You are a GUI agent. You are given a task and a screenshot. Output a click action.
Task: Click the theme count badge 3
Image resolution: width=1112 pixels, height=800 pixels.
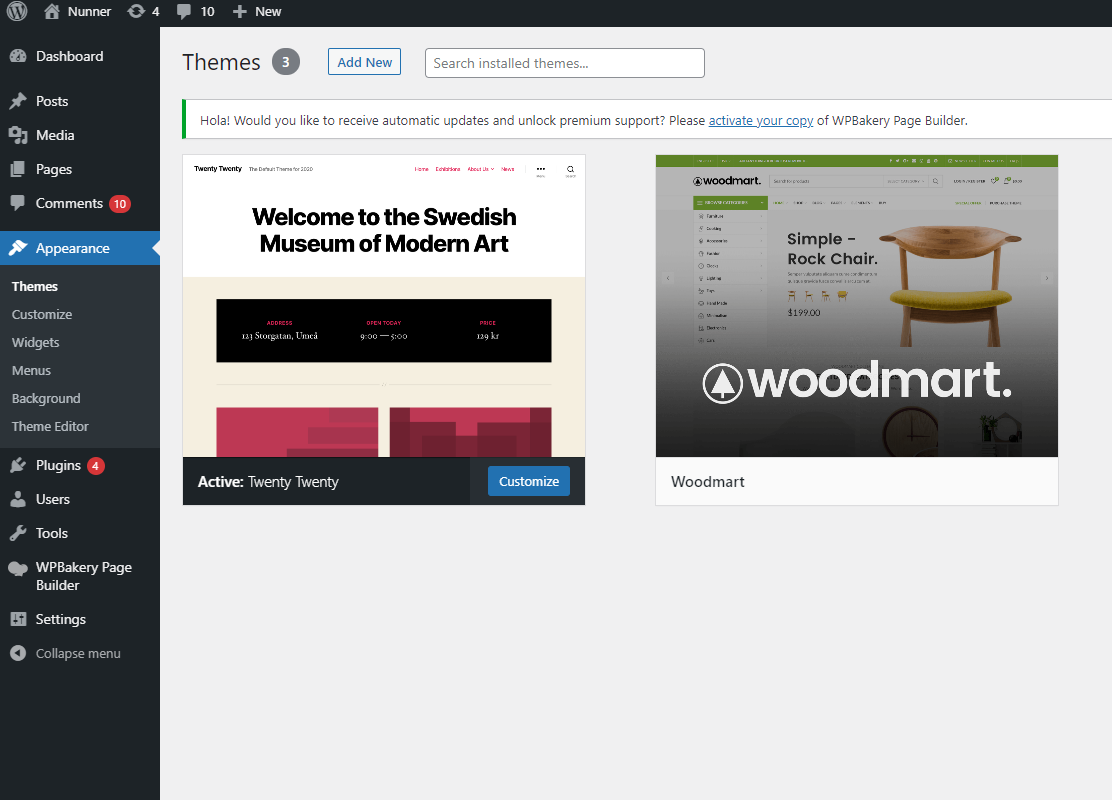[x=286, y=62]
